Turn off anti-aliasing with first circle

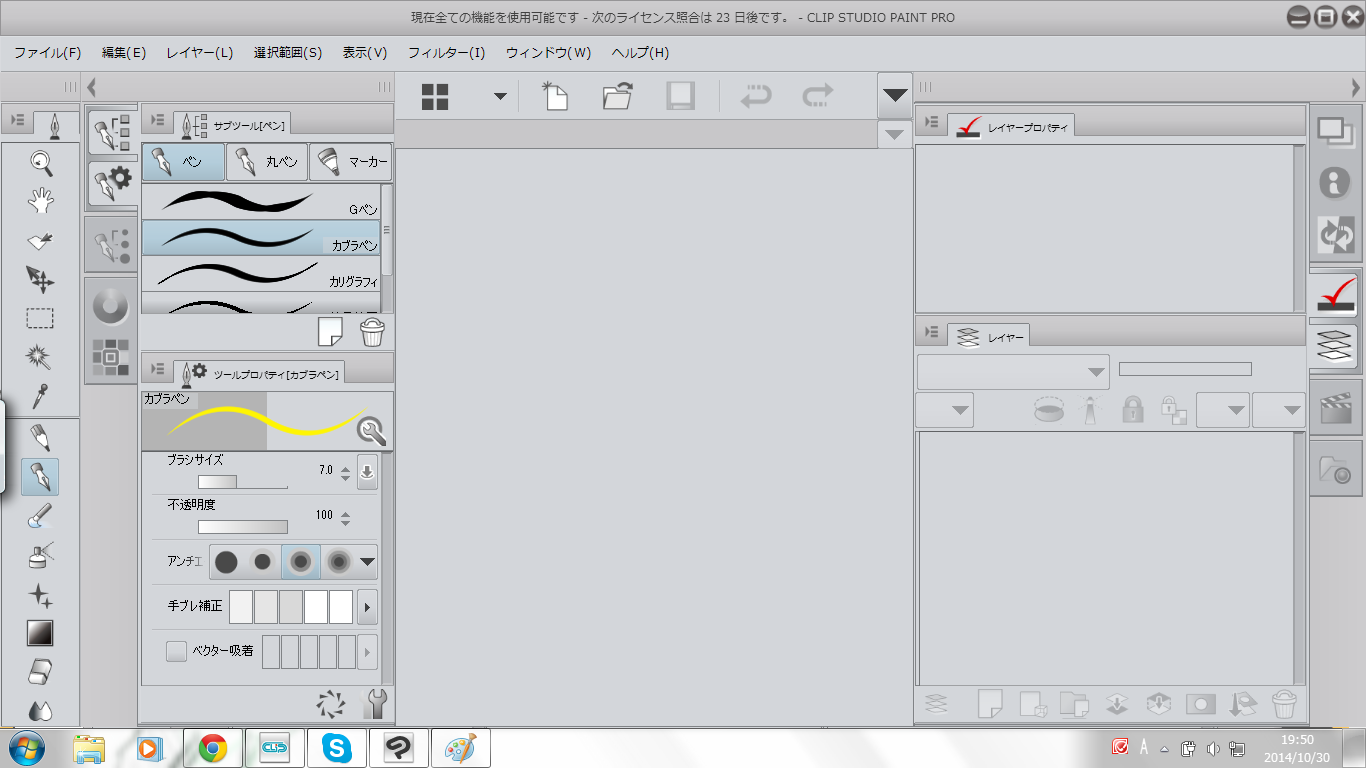pos(226,562)
